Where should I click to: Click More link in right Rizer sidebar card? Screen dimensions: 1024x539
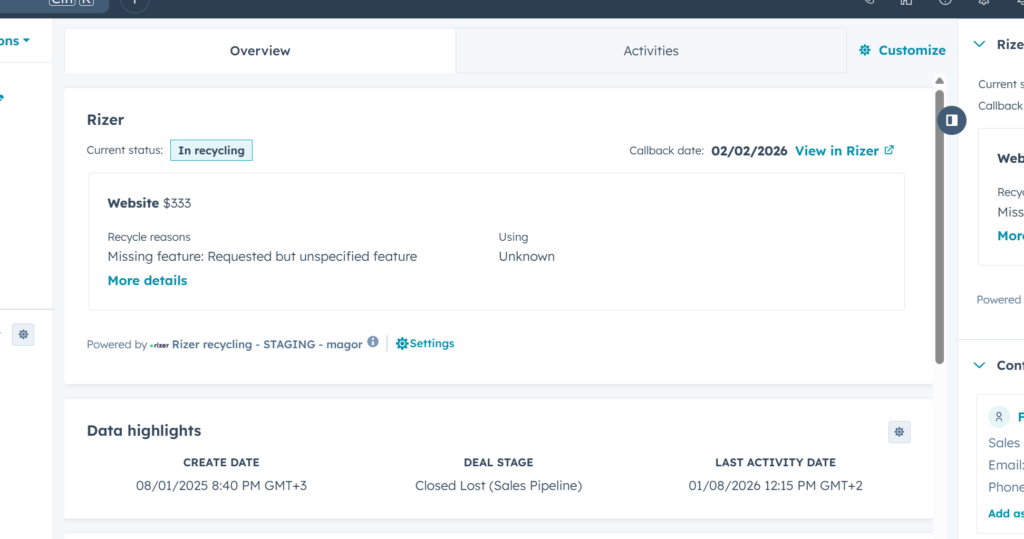1010,236
